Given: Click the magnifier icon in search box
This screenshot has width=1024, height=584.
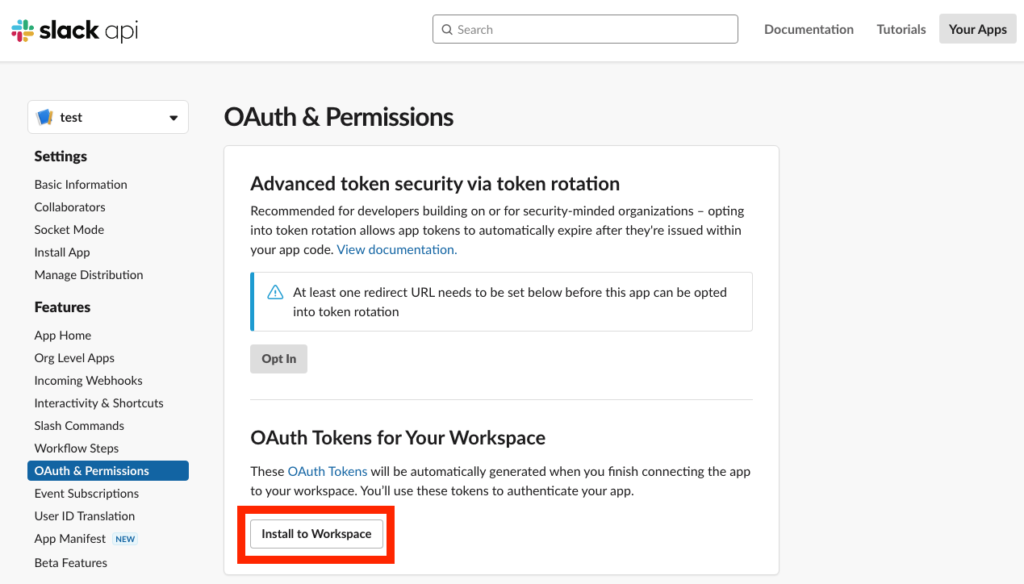Looking at the screenshot, I should 446,30.
